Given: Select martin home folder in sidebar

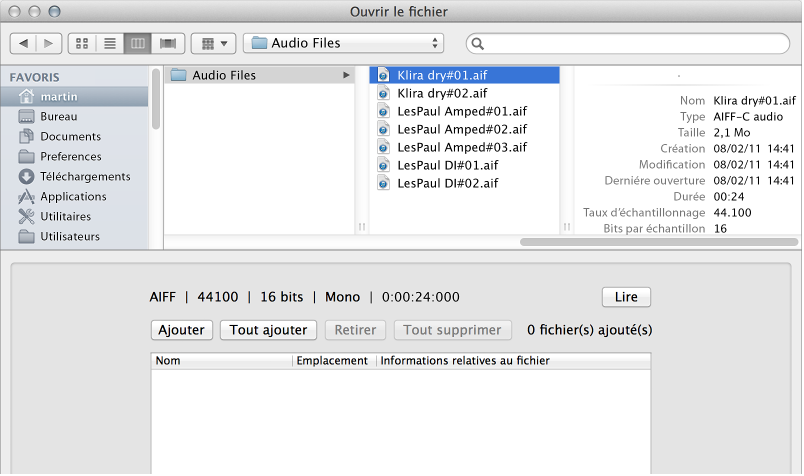Looking at the screenshot, I should (74, 96).
